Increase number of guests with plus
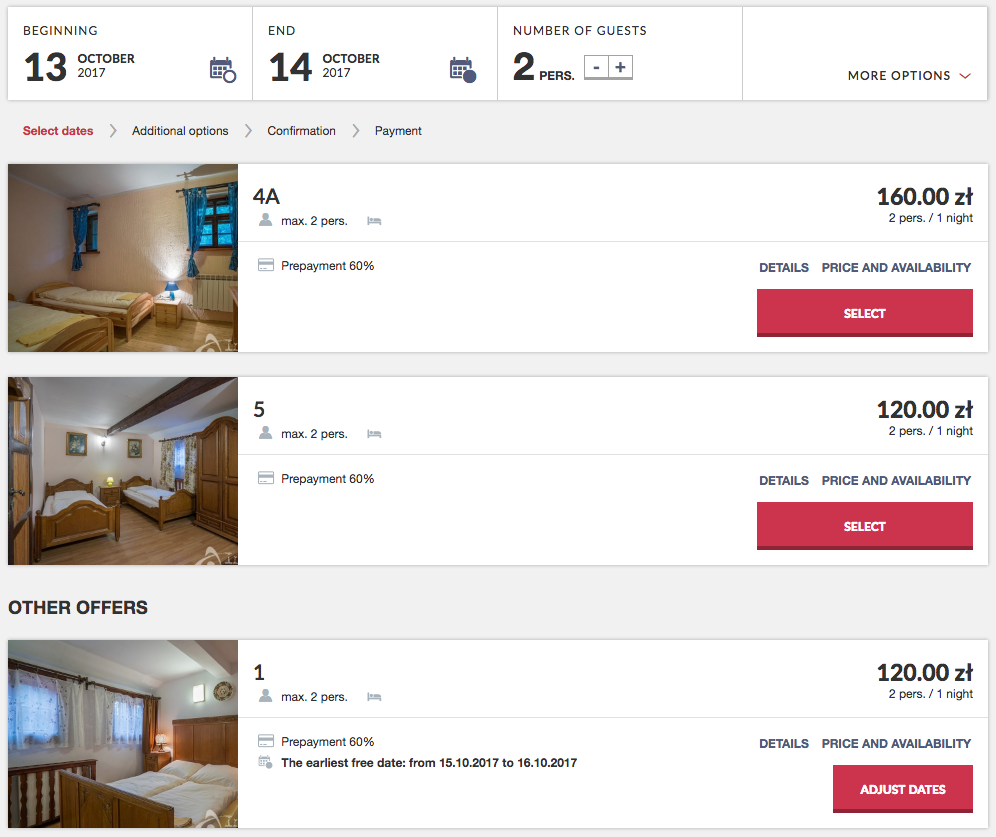Viewport: 996px width, 837px height. [x=621, y=68]
